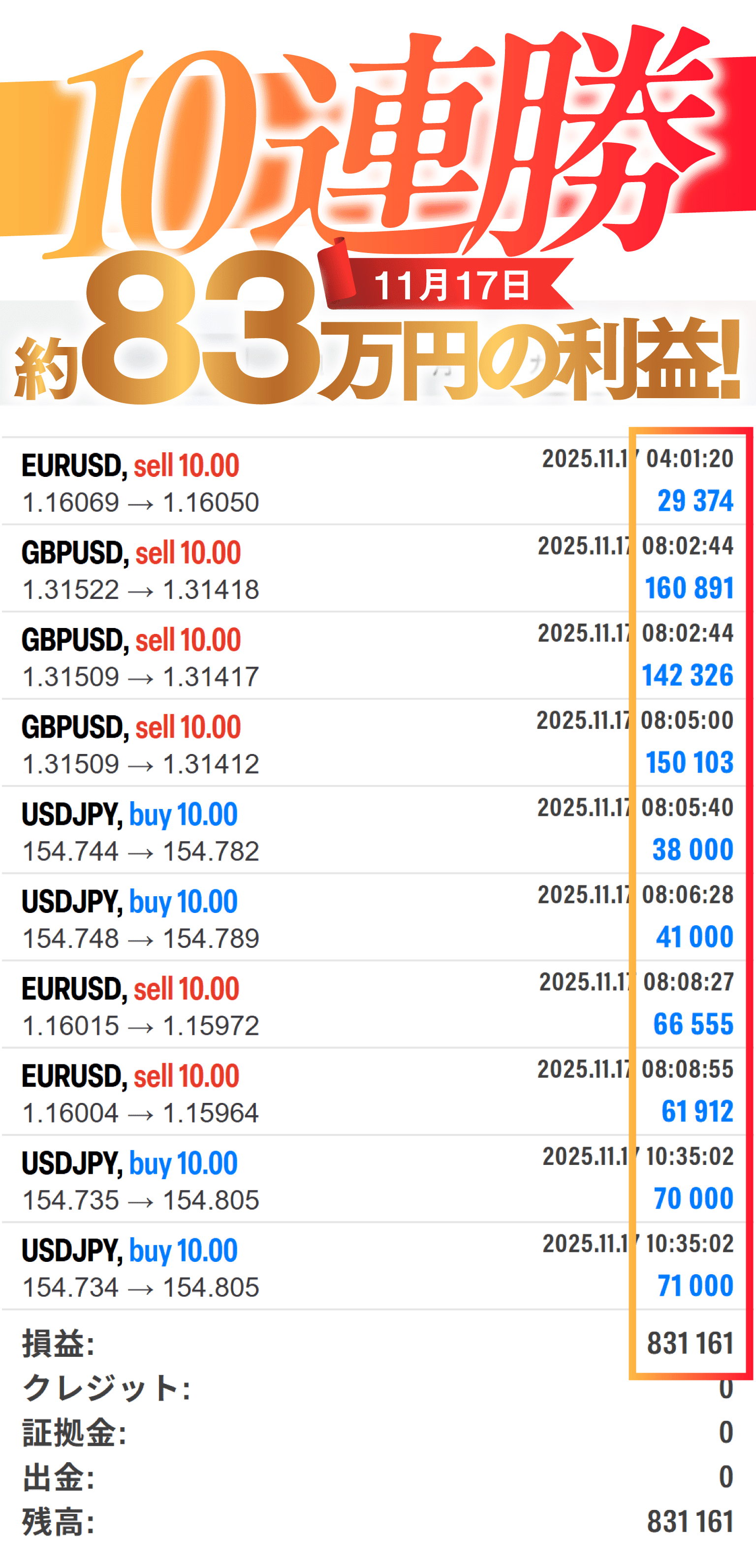Click the 1.16069 → 1.16050 price line
756x1568 pixels.
(141, 503)
